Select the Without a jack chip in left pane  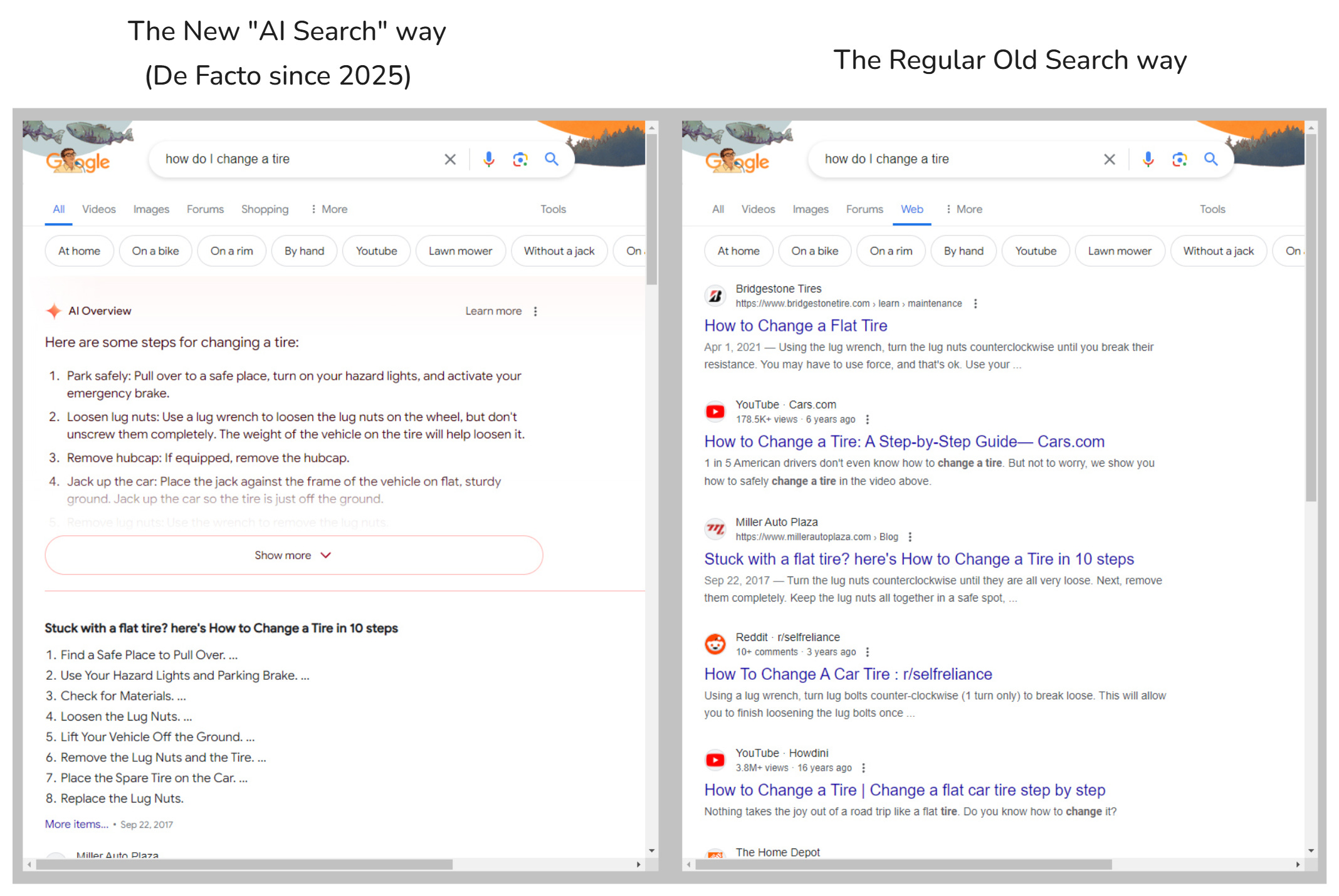pos(559,251)
